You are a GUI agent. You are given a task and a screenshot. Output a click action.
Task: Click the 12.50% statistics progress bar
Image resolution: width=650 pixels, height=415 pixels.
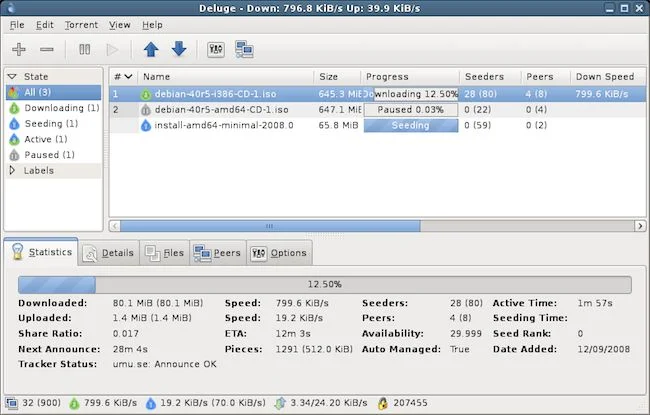(325, 284)
